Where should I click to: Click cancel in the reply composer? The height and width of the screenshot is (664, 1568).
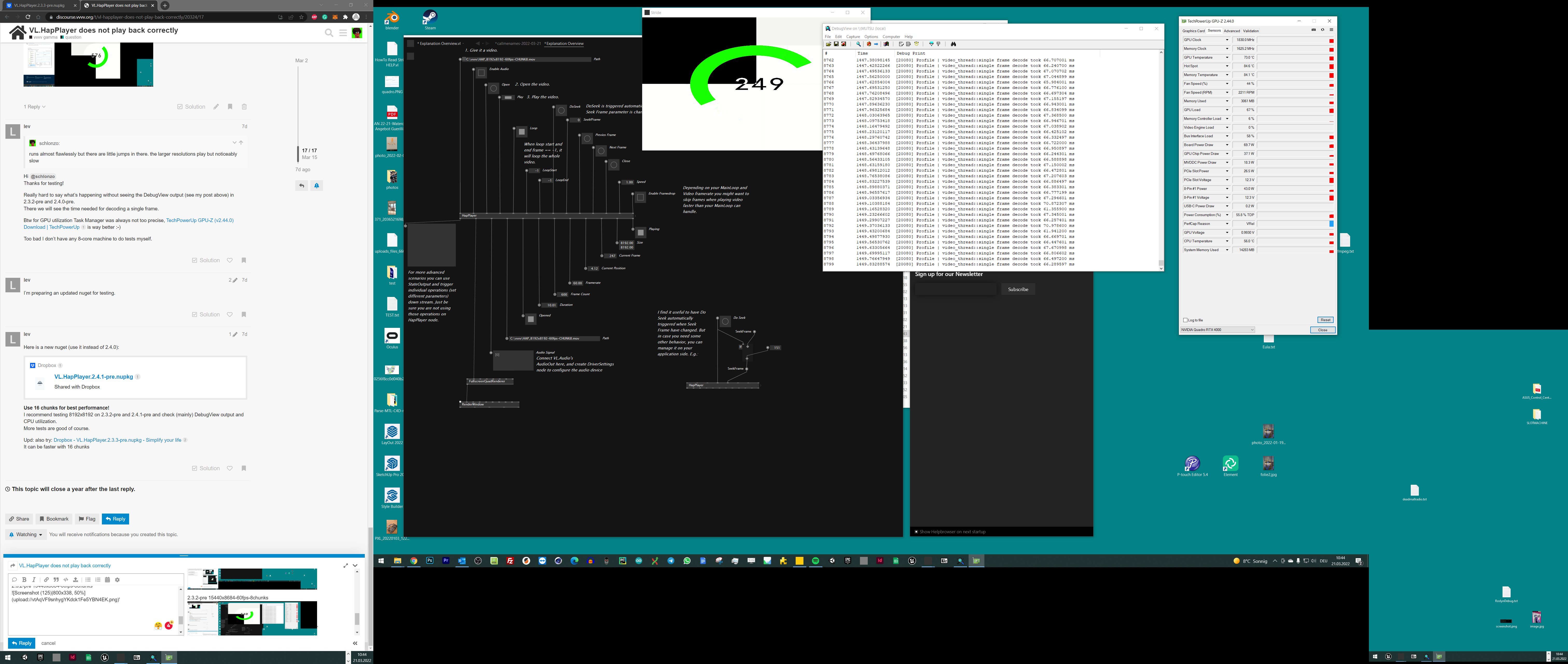[x=48, y=643]
